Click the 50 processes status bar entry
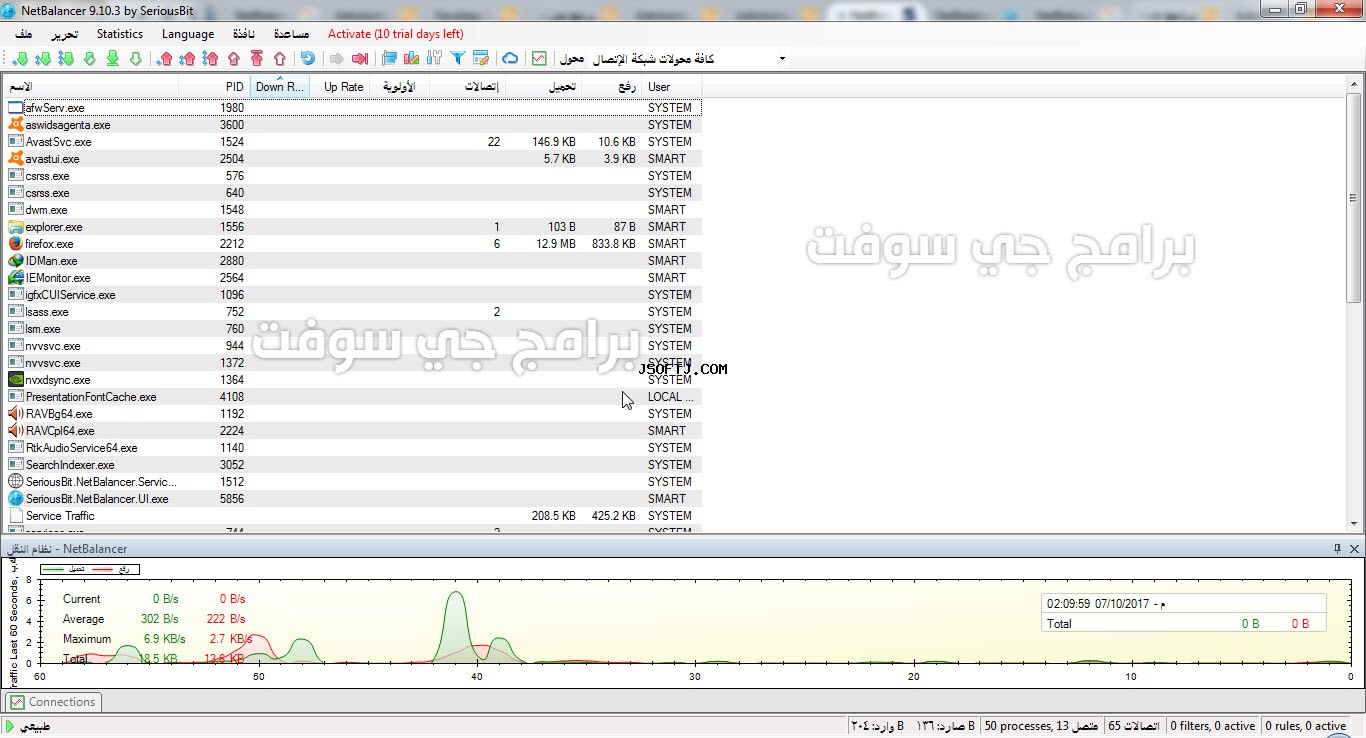 (1040, 726)
